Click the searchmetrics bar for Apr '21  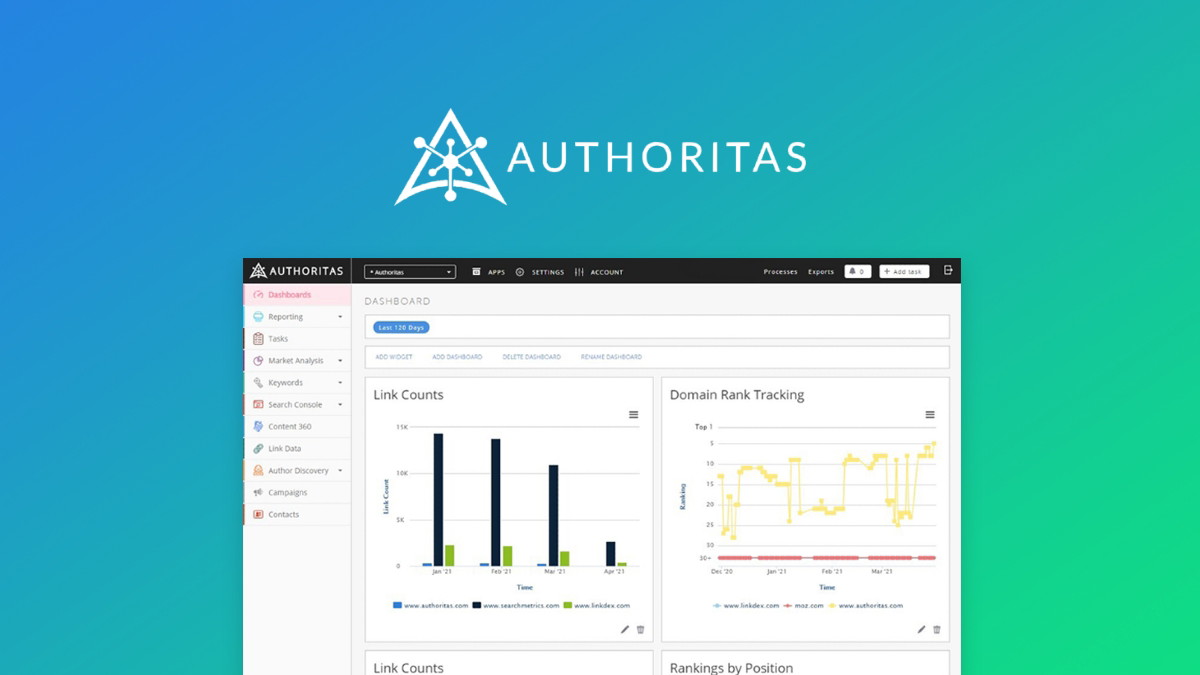pos(611,554)
